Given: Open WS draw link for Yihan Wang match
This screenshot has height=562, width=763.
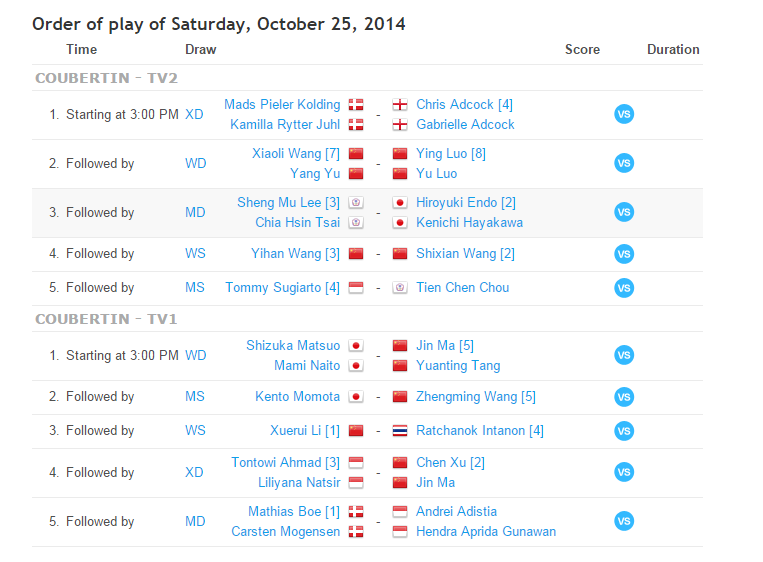Looking at the screenshot, I should click(195, 254).
